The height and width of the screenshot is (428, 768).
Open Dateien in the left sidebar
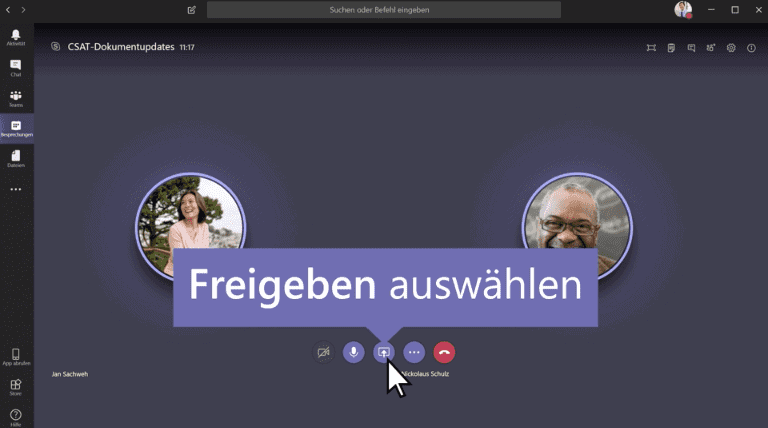point(16,158)
